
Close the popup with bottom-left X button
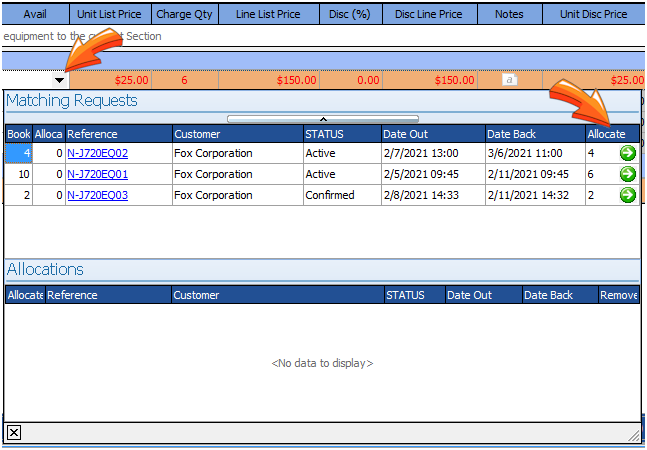click(14, 432)
